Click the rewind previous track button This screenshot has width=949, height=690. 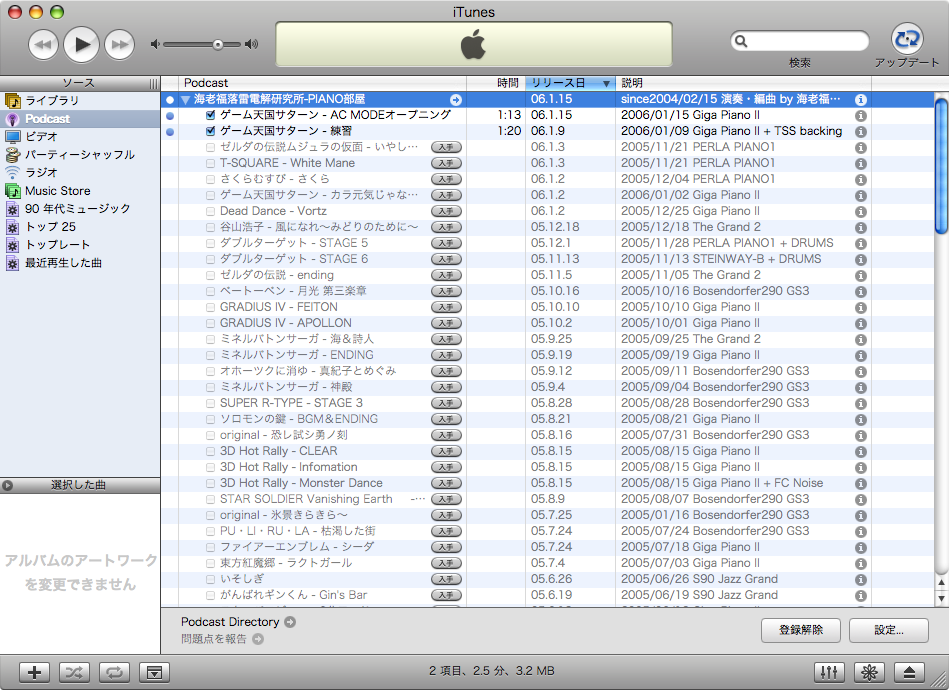(x=44, y=45)
